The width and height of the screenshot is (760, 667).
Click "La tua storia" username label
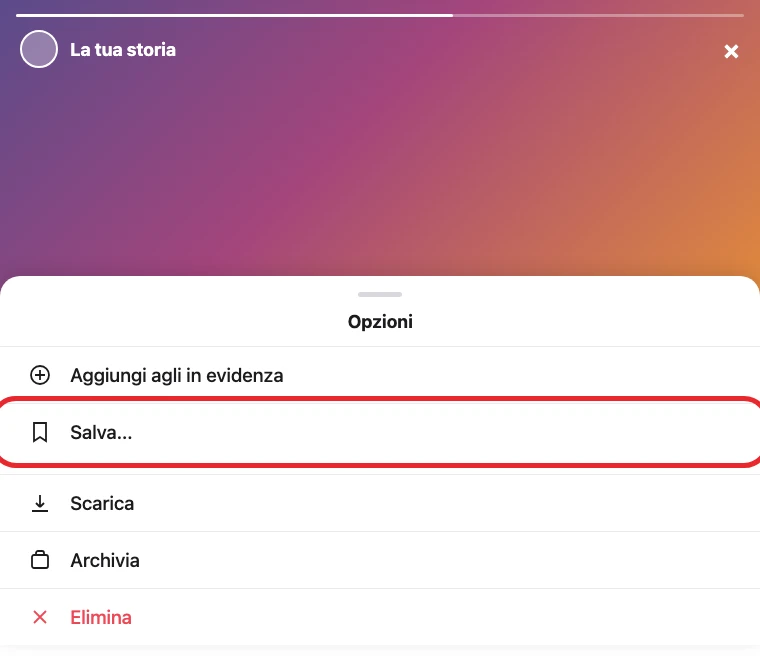click(123, 49)
